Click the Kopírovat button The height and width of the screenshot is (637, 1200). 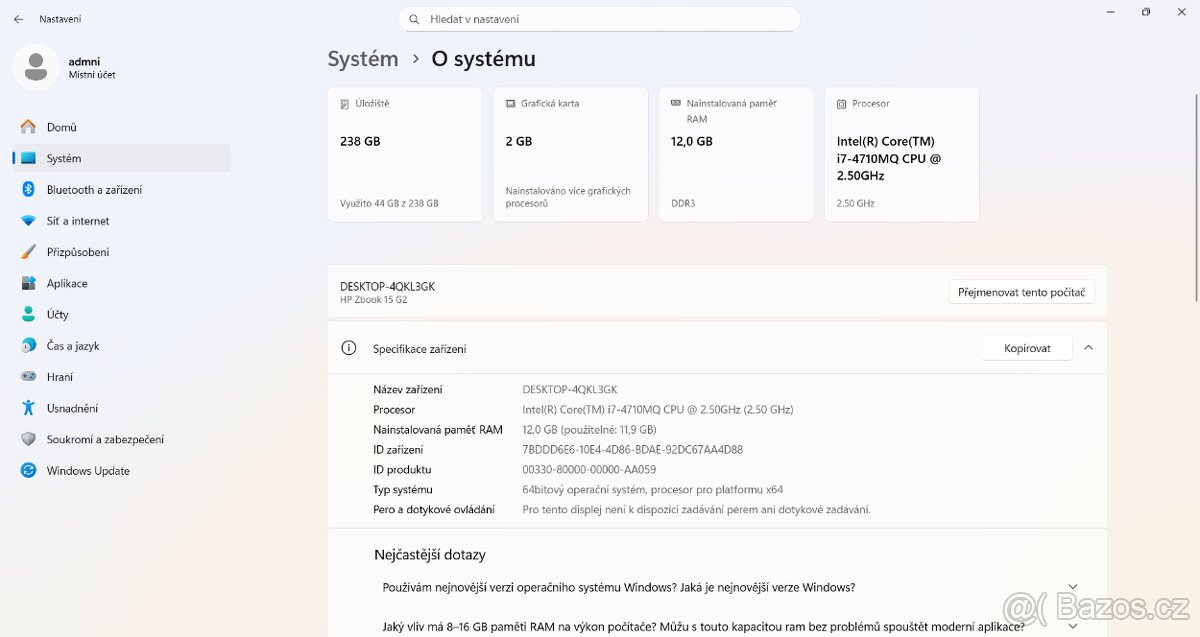(x=1026, y=348)
